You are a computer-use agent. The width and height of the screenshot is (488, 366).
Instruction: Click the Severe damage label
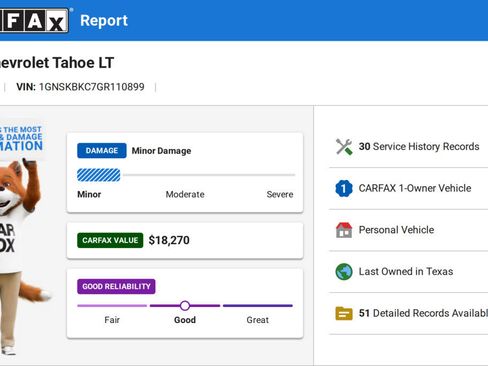tap(280, 194)
